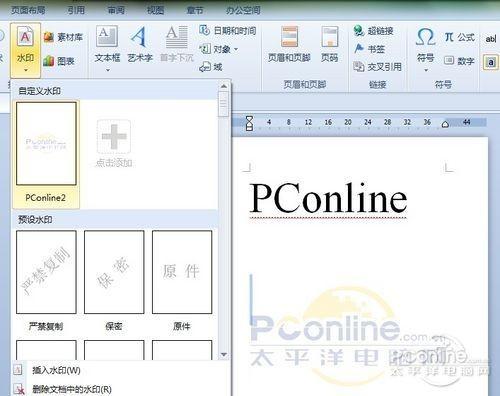Expand the 对象 dropdown arrow
Viewport: 500px width, 396px height.
[236, 49]
